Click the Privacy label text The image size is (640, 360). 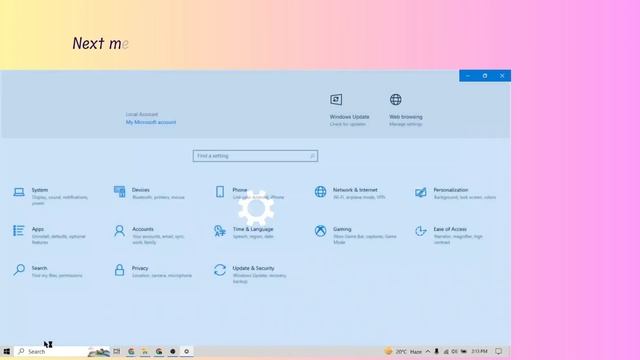pos(140,268)
